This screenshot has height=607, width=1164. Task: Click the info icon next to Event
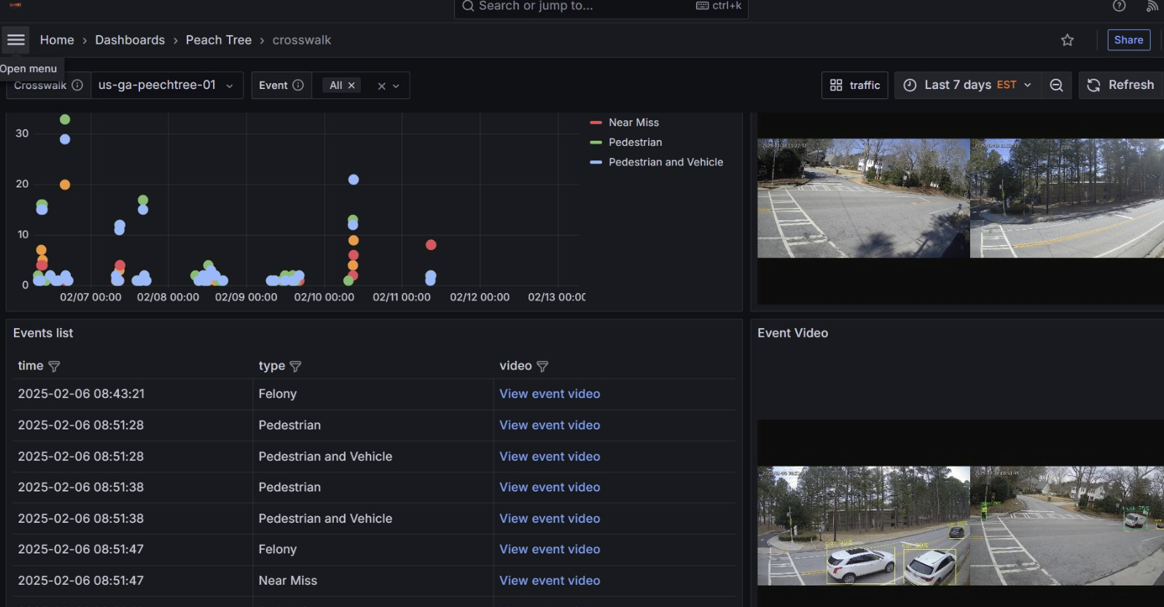coord(298,85)
